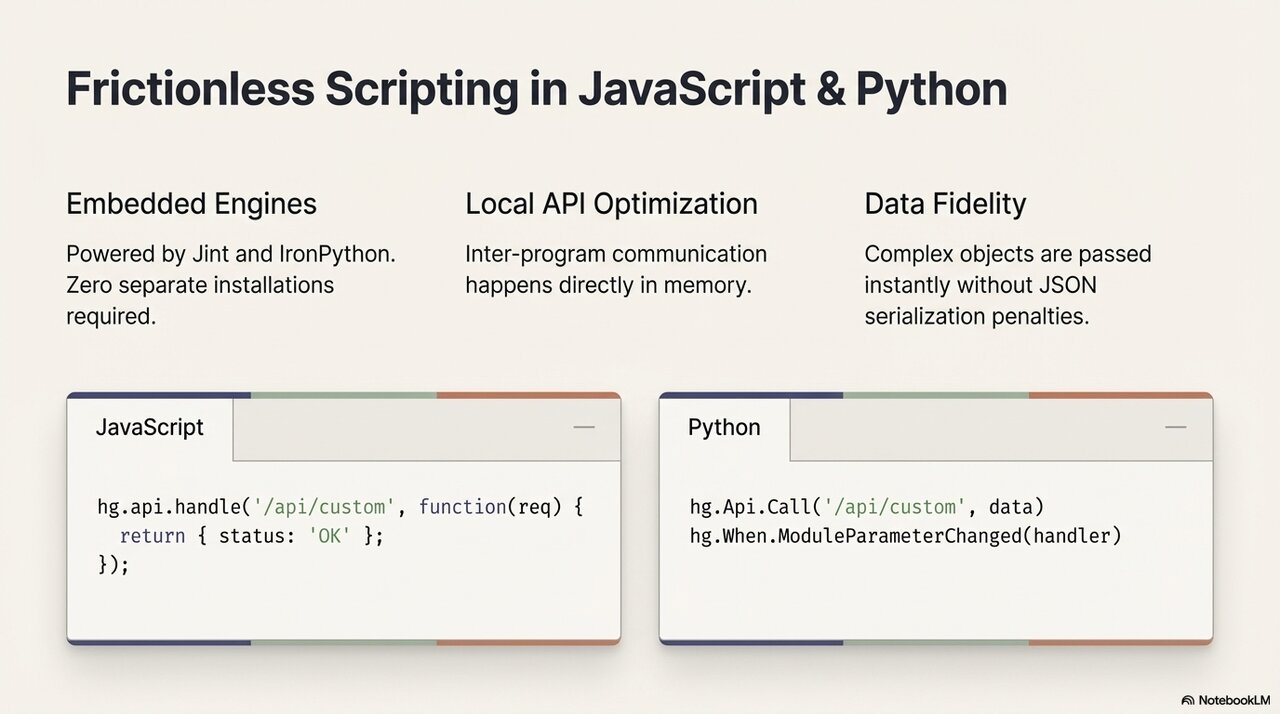The image size is (1280, 714).
Task: Select the hg.When.ModuleParameterChanged code line
Action: click(x=906, y=536)
